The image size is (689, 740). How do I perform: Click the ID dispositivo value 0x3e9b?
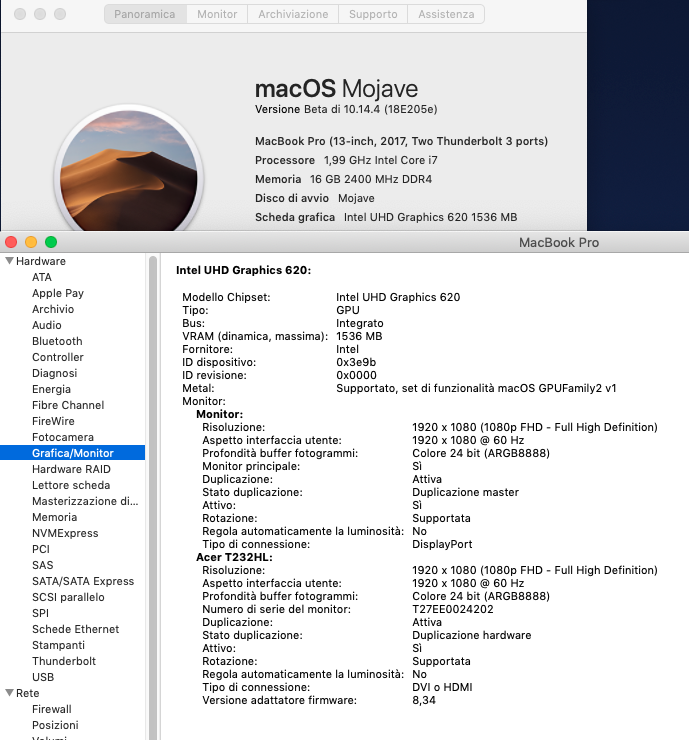(x=356, y=362)
